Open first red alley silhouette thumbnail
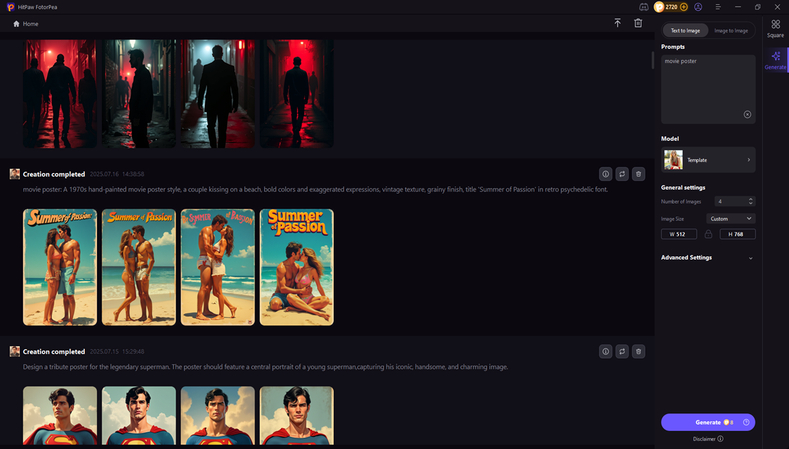Screen dimensions: 789x449 60,94
